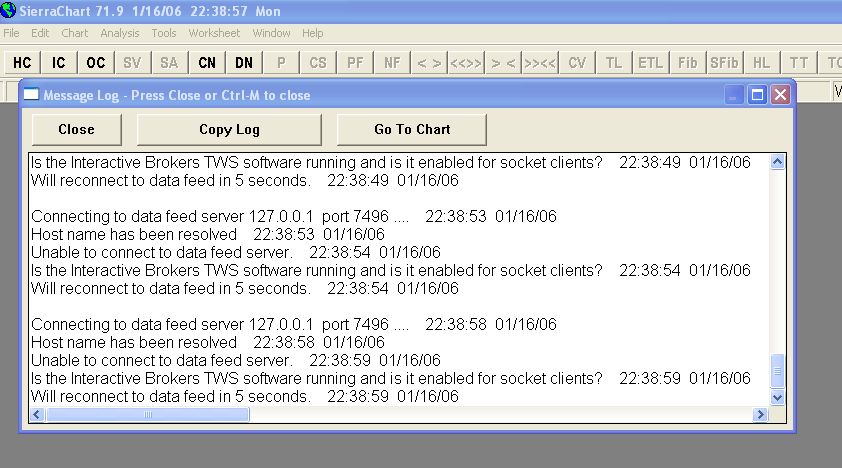842x468 pixels.
Task: Click the log's scroll up arrow
Action: (778, 162)
